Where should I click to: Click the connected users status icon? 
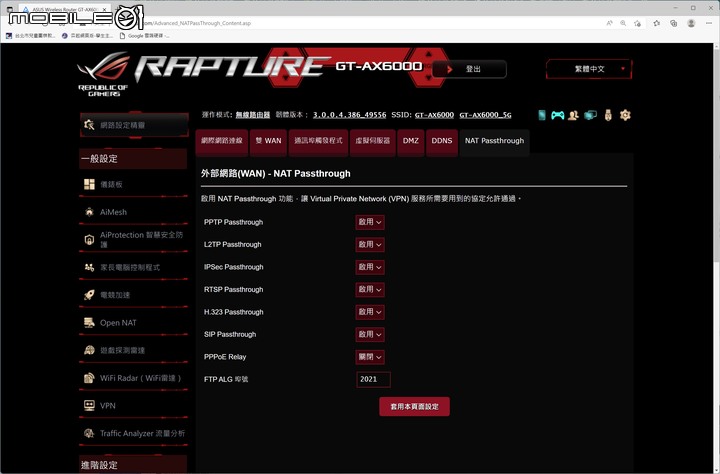click(573, 115)
